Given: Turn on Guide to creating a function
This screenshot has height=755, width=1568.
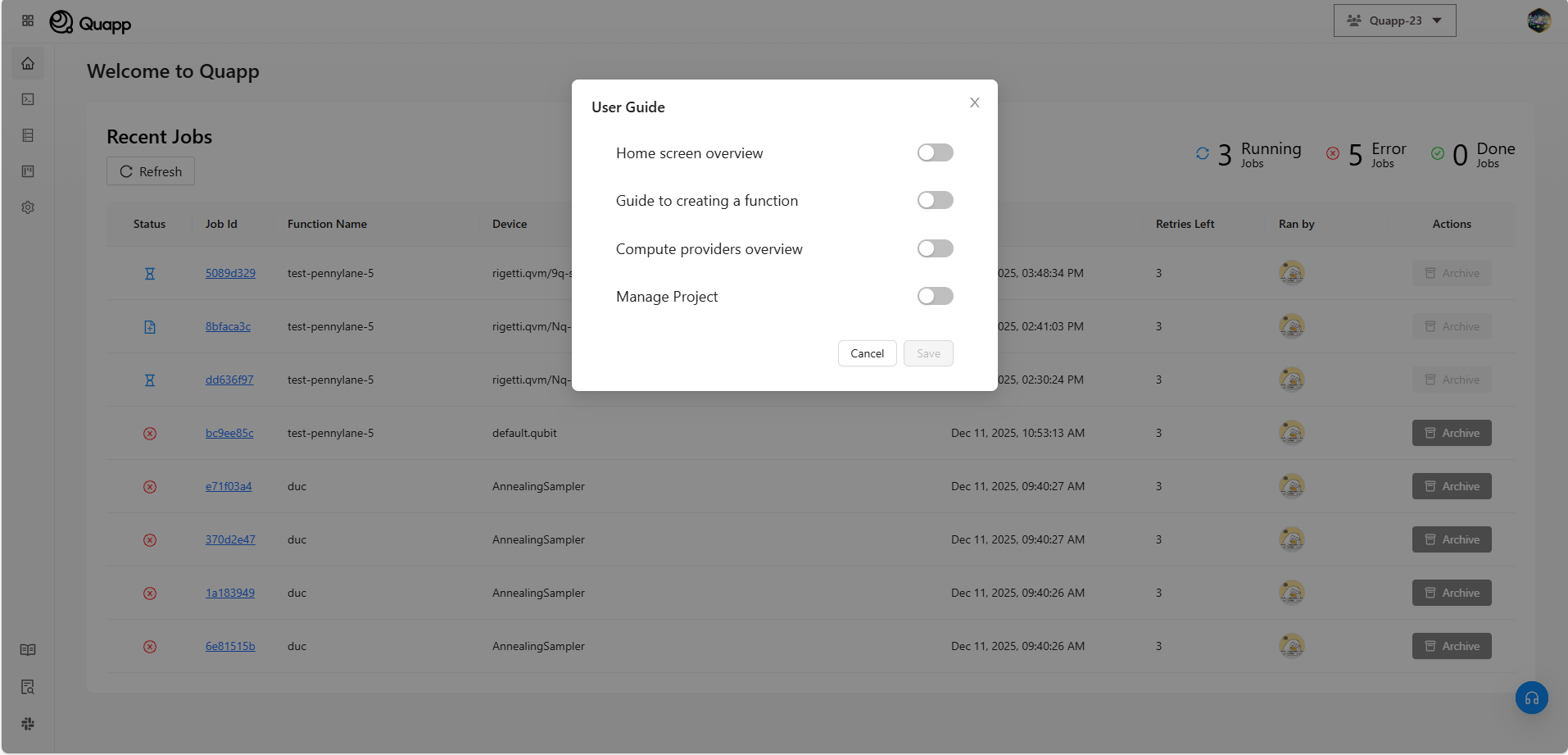Looking at the screenshot, I should (x=935, y=200).
